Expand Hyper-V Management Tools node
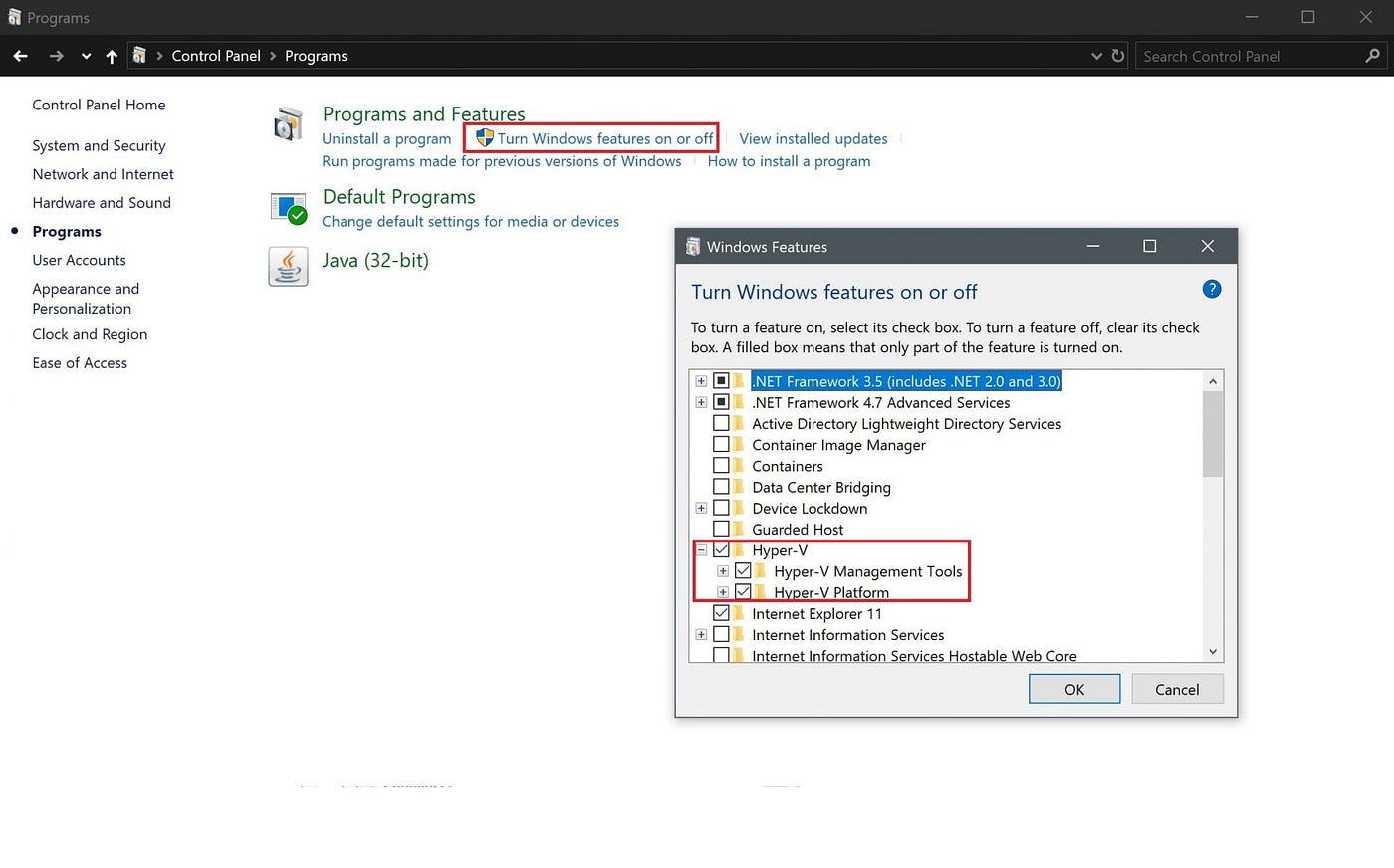The height and width of the screenshot is (868, 1394). click(x=723, y=571)
